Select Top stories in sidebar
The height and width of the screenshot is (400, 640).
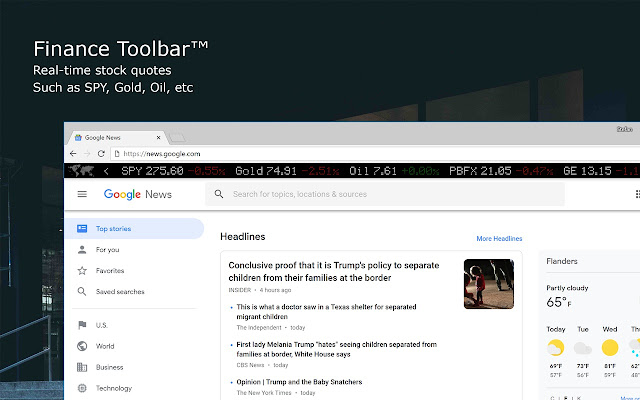(x=113, y=229)
